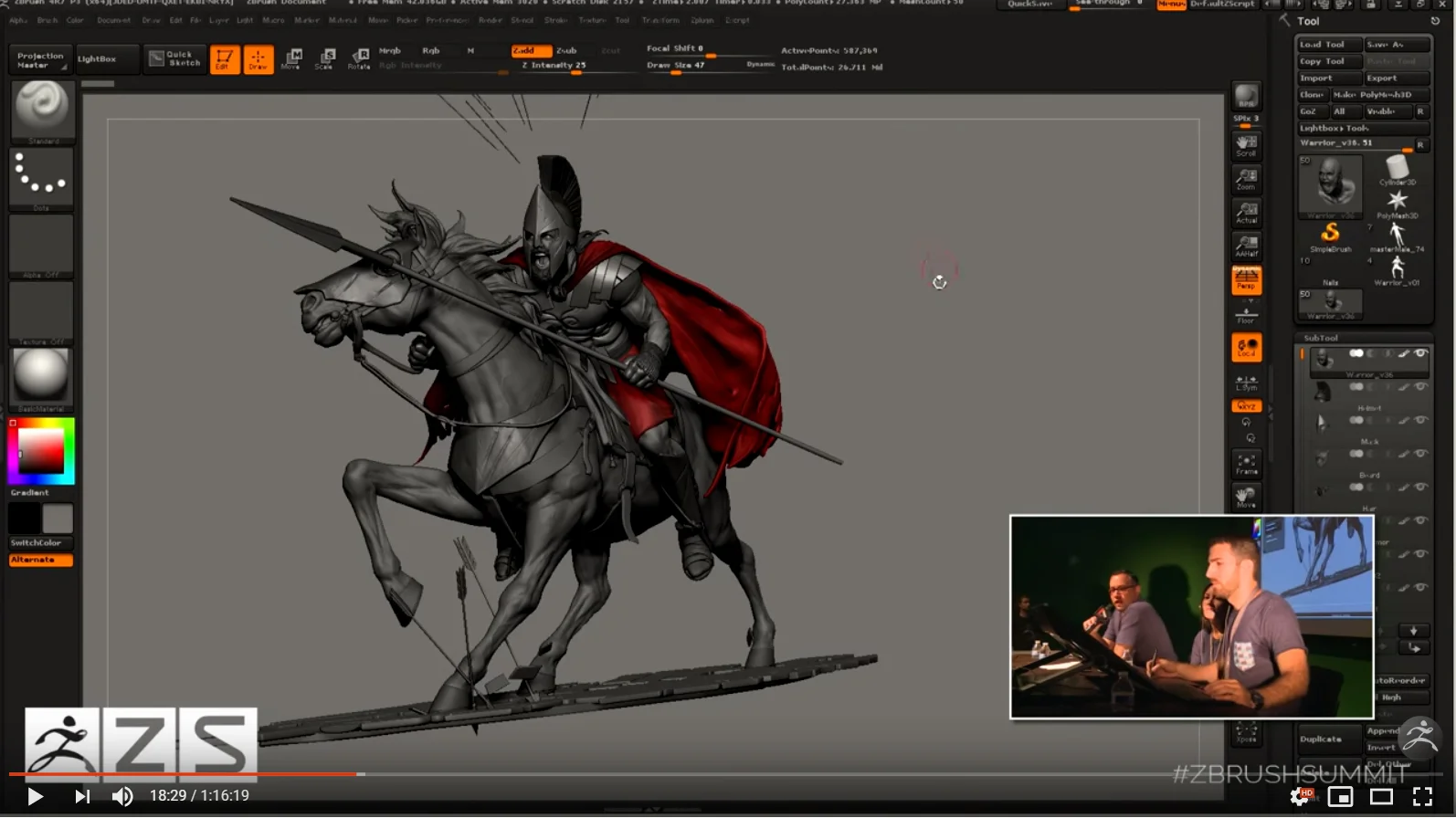This screenshot has height=818, width=1456.
Task: Set view to AAHalf size
Action: click(x=1246, y=246)
